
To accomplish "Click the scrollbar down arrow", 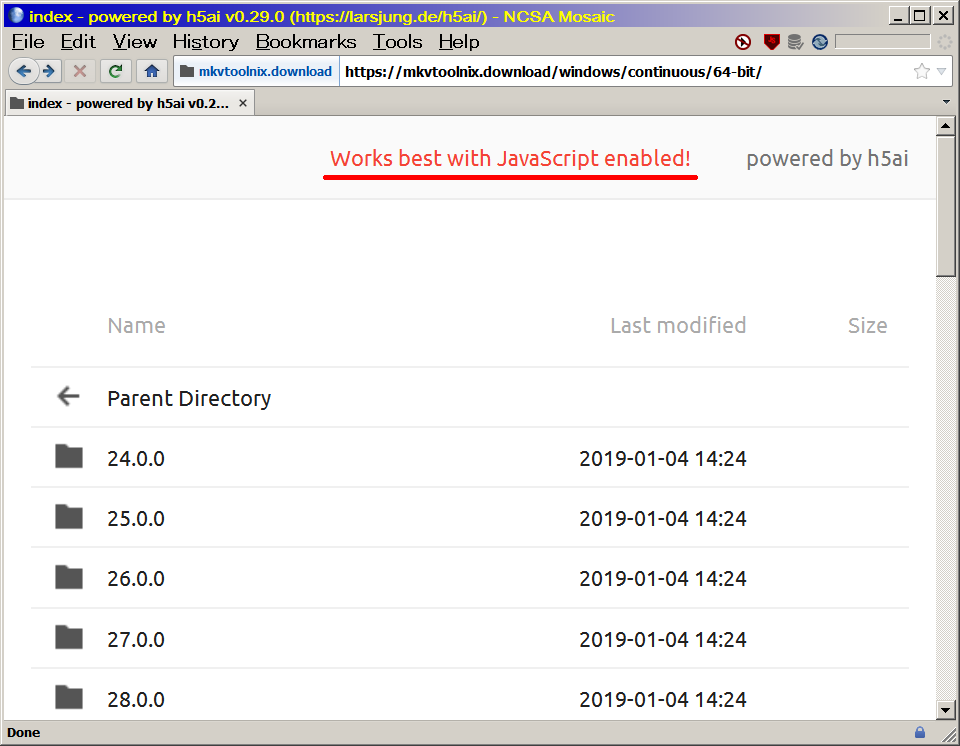I will (x=946, y=710).
